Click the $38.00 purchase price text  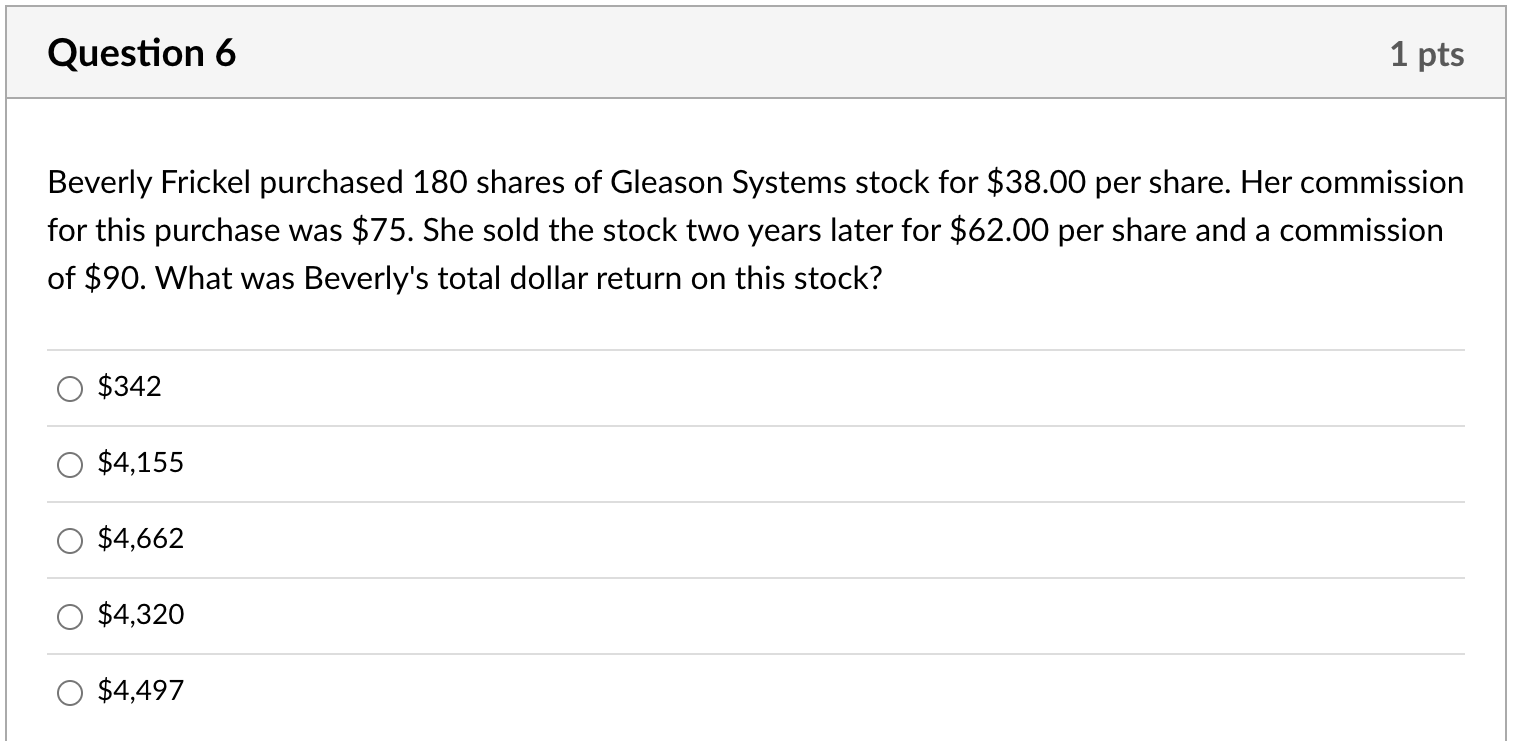coord(1036,183)
